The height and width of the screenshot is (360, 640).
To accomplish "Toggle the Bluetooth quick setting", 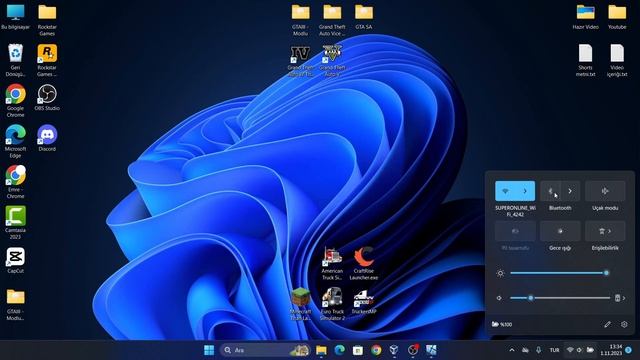I will (x=550, y=191).
